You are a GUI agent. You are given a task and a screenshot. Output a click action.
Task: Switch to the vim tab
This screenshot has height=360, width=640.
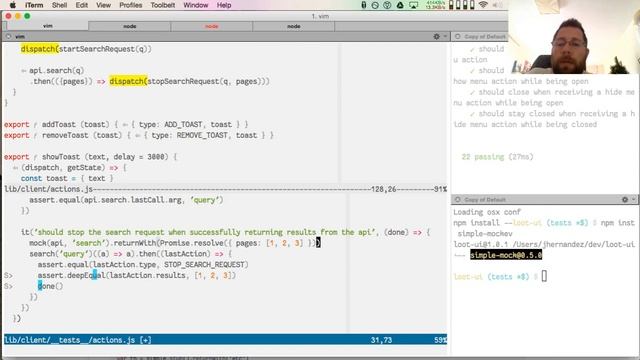tap(47, 26)
